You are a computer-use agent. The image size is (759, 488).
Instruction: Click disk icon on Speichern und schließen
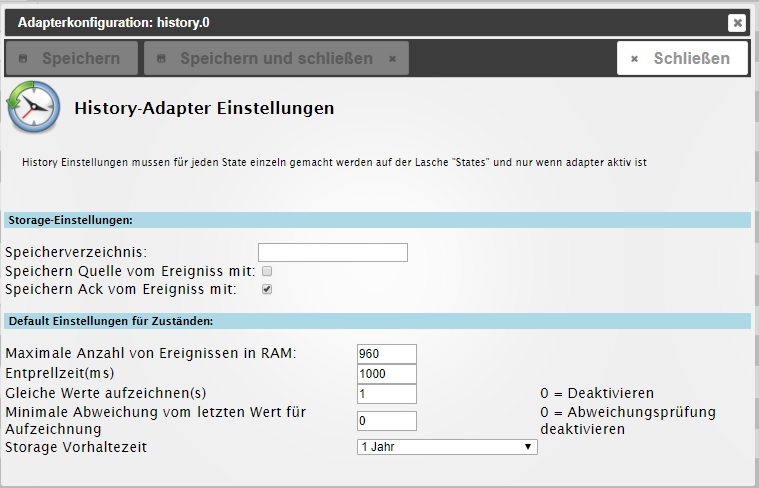pos(162,59)
